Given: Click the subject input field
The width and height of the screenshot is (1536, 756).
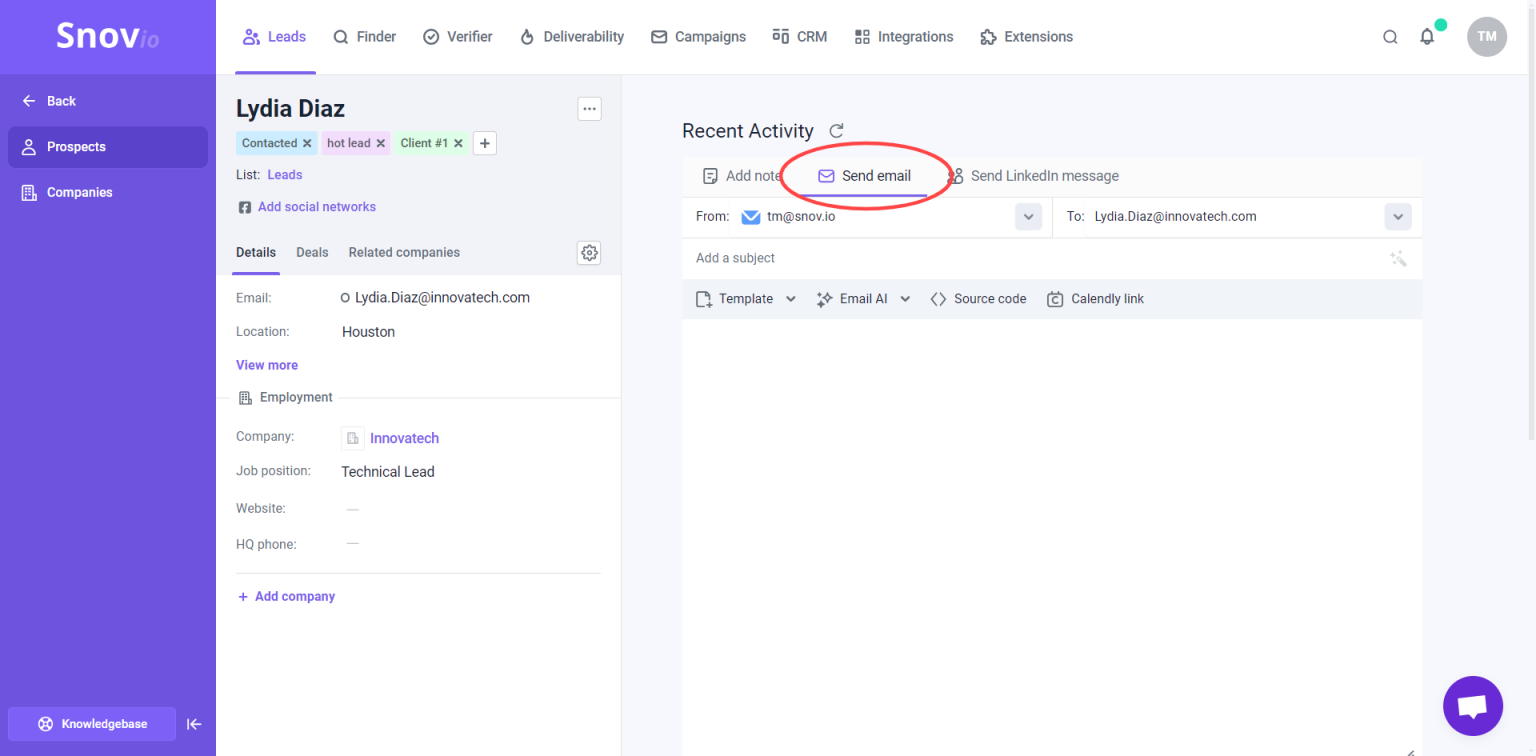Looking at the screenshot, I should pyautogui.click(x=1035, y=259).
